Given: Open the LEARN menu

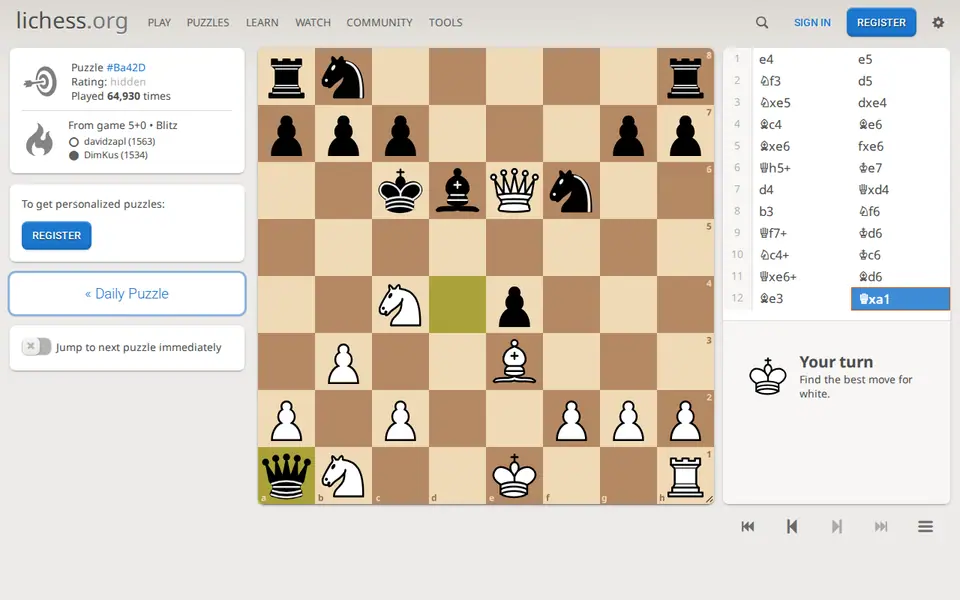Looking at the screenshot, I should [x=262, y=23].
